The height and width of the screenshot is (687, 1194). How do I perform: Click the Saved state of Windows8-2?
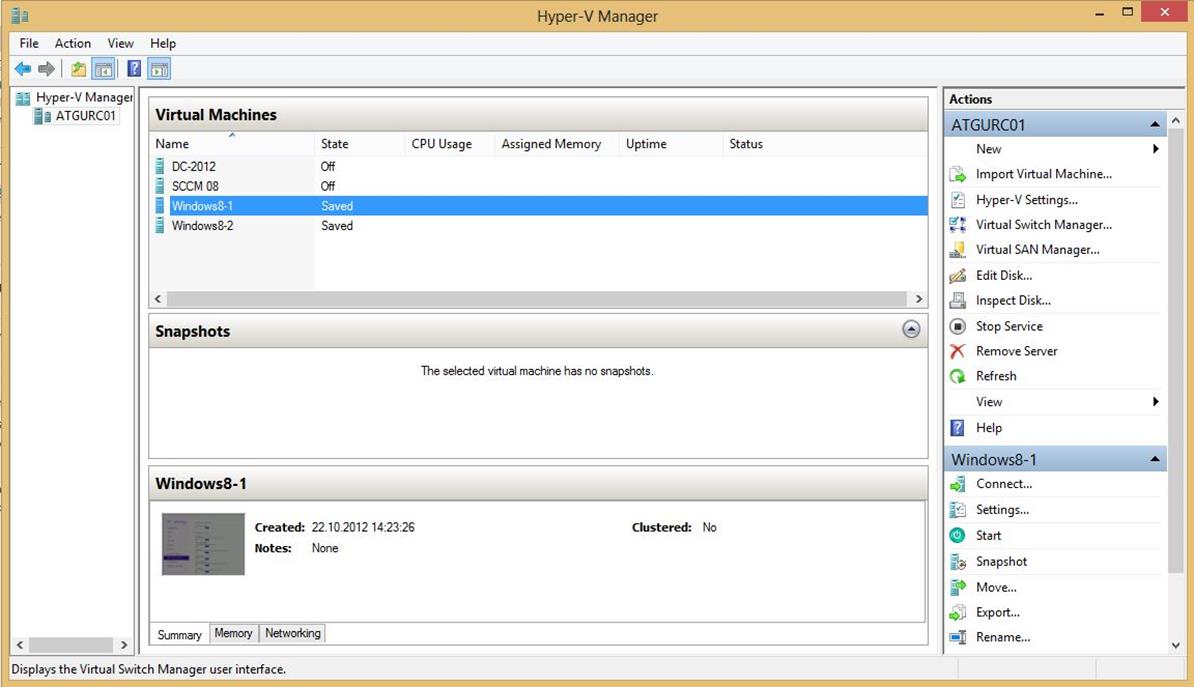coord(337,225)
